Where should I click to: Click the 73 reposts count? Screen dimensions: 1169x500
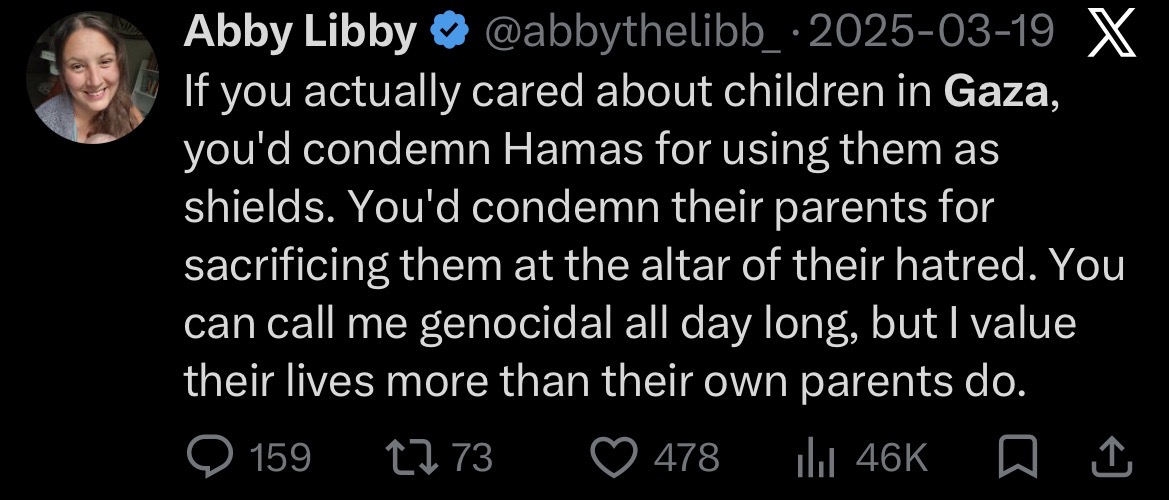473,457
